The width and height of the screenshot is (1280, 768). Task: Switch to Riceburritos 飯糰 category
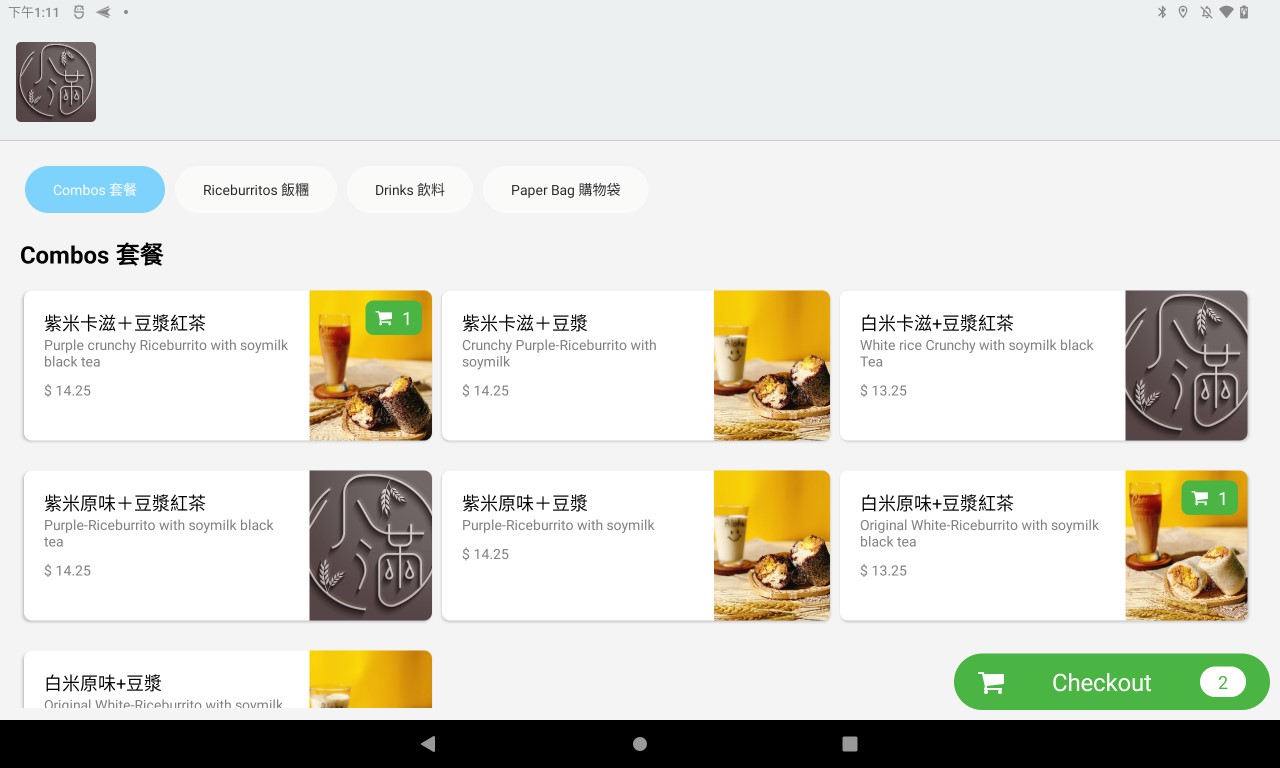[255, 190]
